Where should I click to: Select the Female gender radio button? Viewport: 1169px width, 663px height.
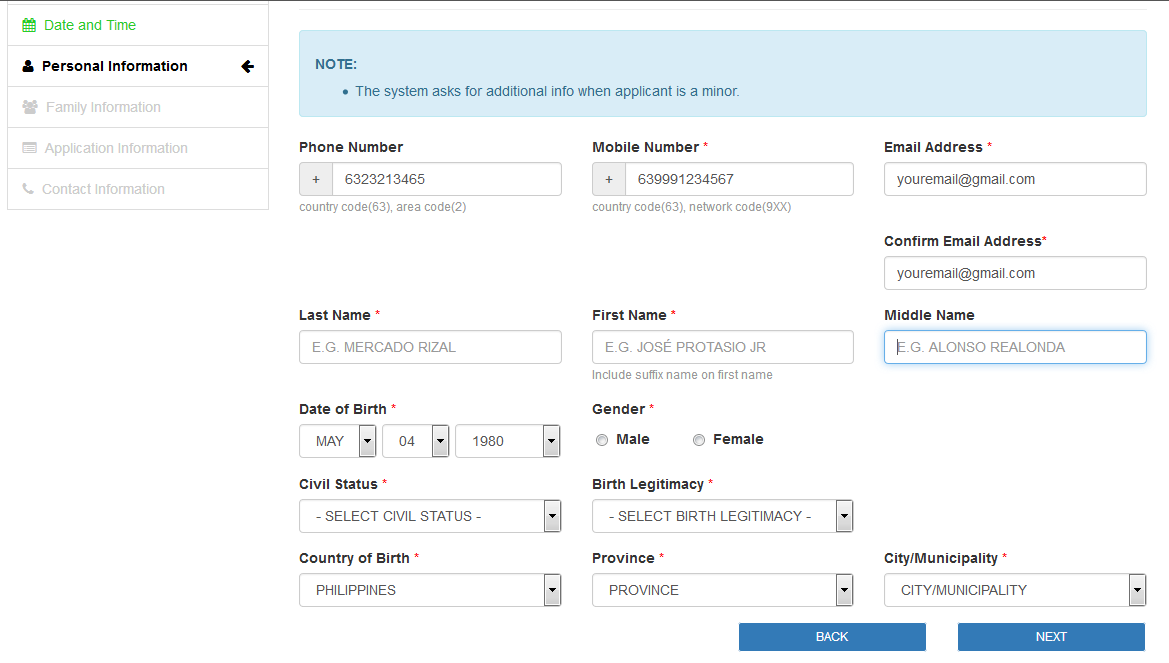699,440
